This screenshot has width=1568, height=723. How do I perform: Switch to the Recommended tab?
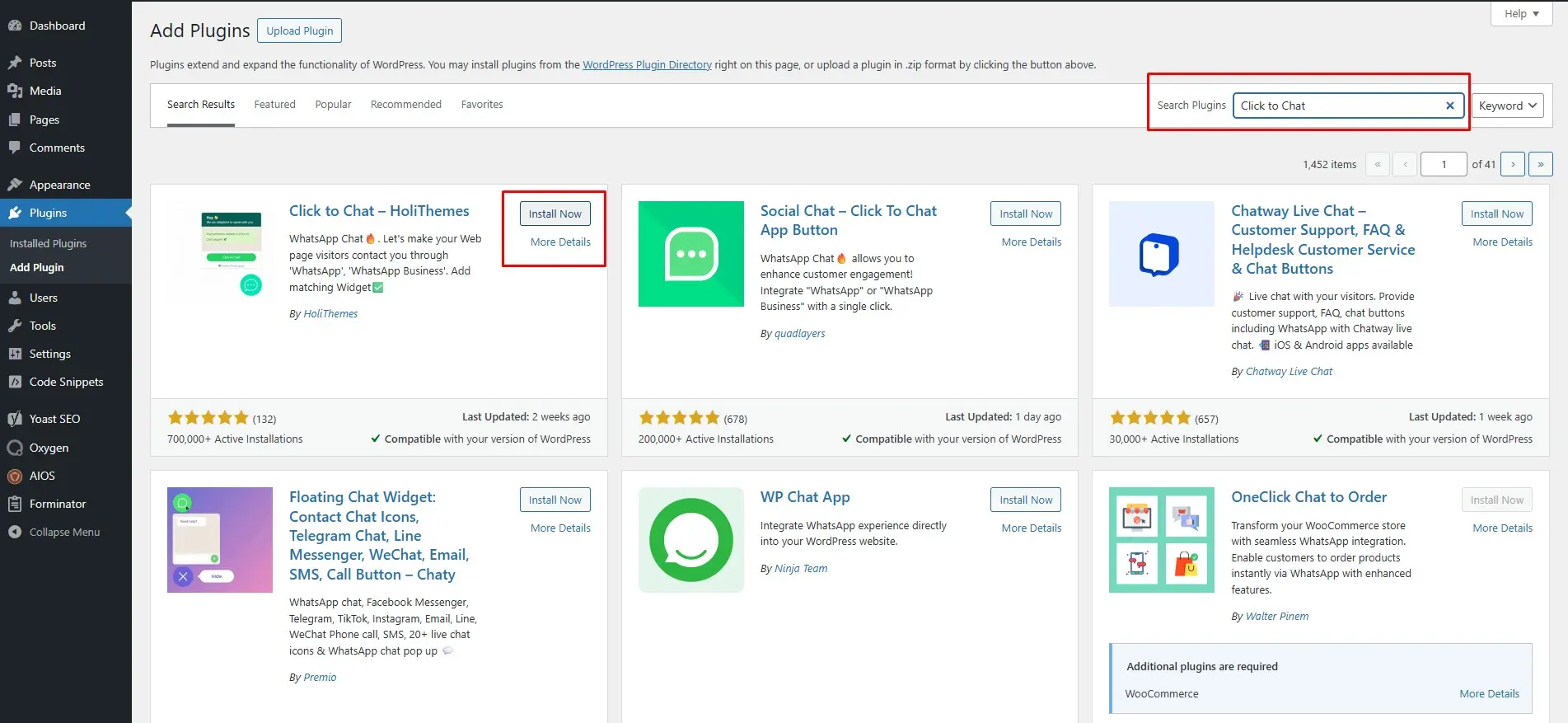tap(406, 105)
